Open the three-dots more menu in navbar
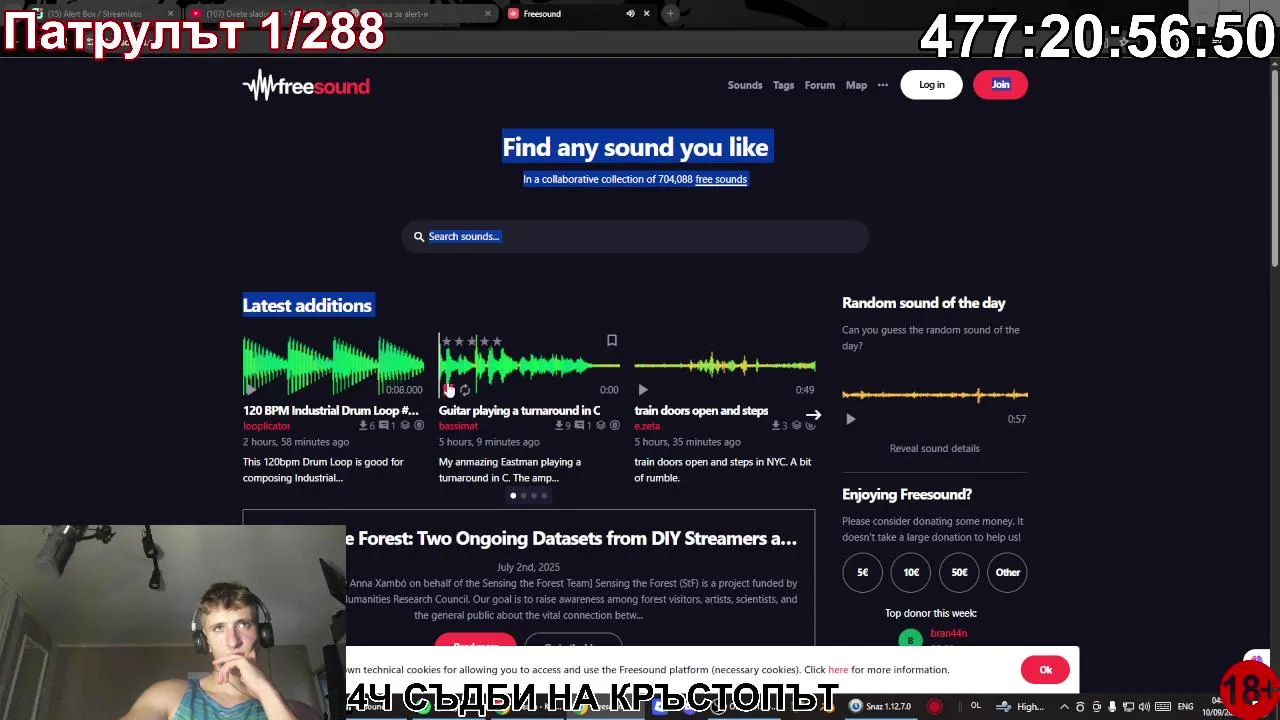This screenshot has height=720, width=1280. (x=882, y=85)
